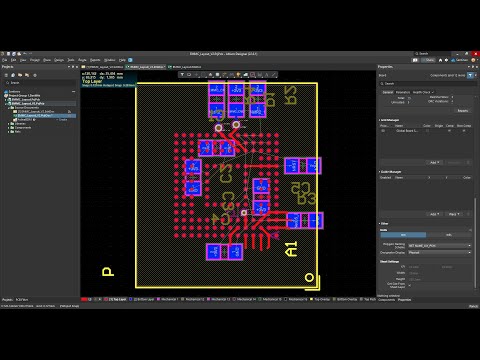480x360 pixels.
Task: Switch to Components panel tab at bottom
Action: pos(386,300)
